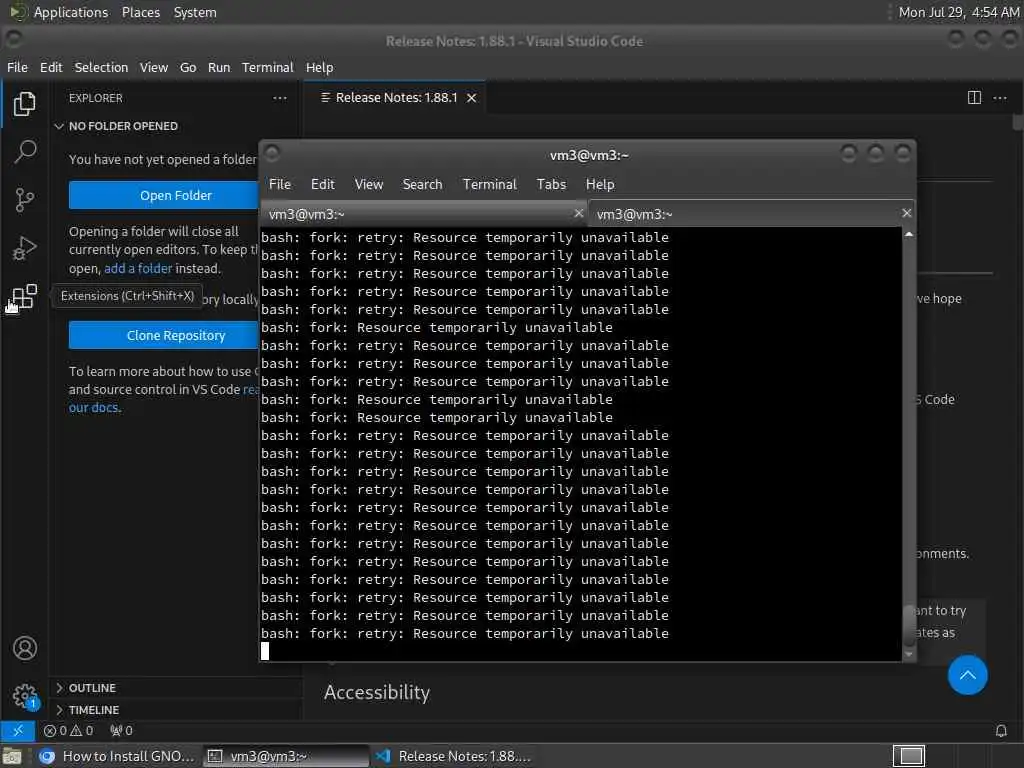
Task: Split the editor to the right
Action: point(974,98)
